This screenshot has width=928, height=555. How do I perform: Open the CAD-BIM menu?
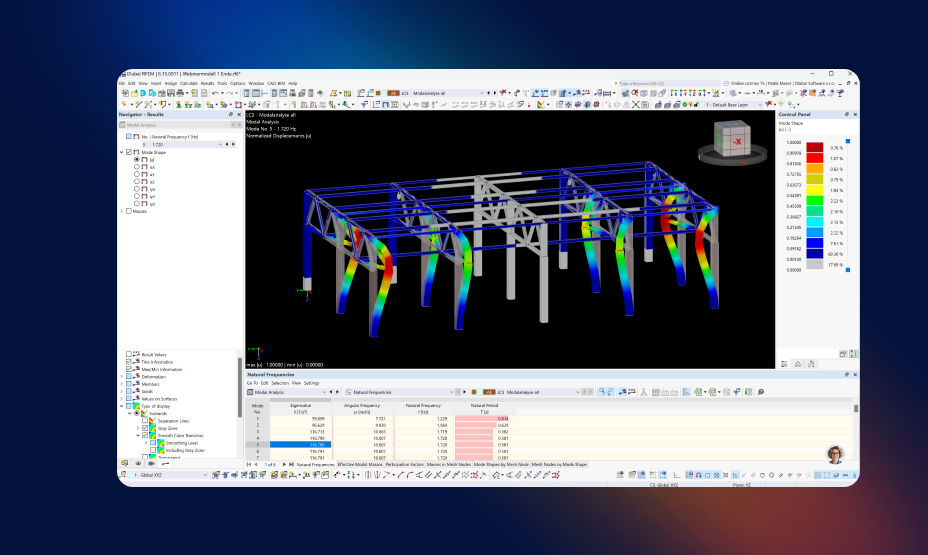276,83
